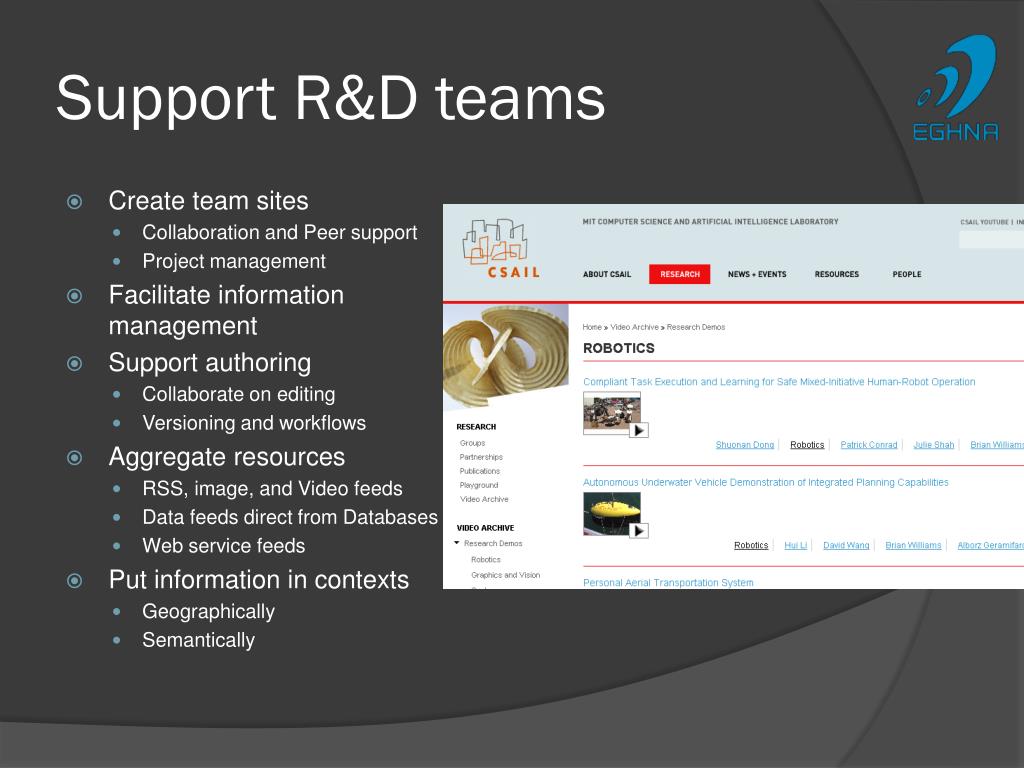
Task: Select Graphics and Vision sidebar item
Action: tap(505, 575)
